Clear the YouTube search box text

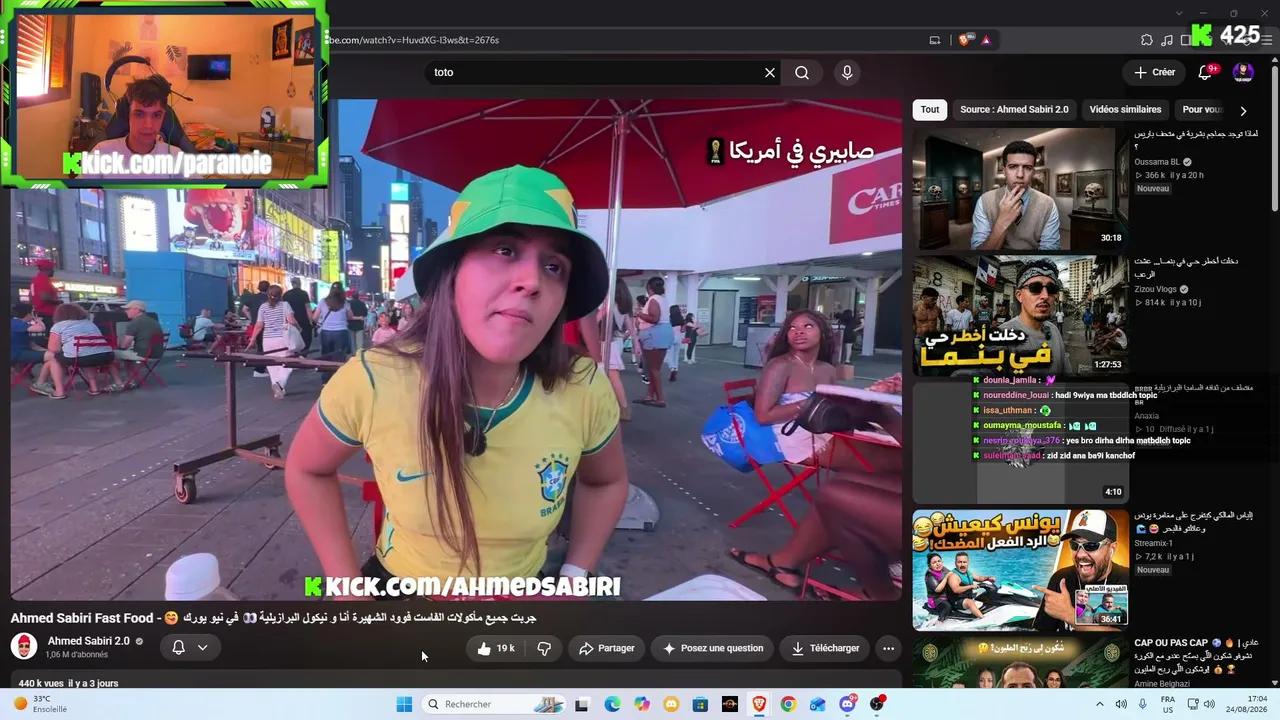coord(770,73)
